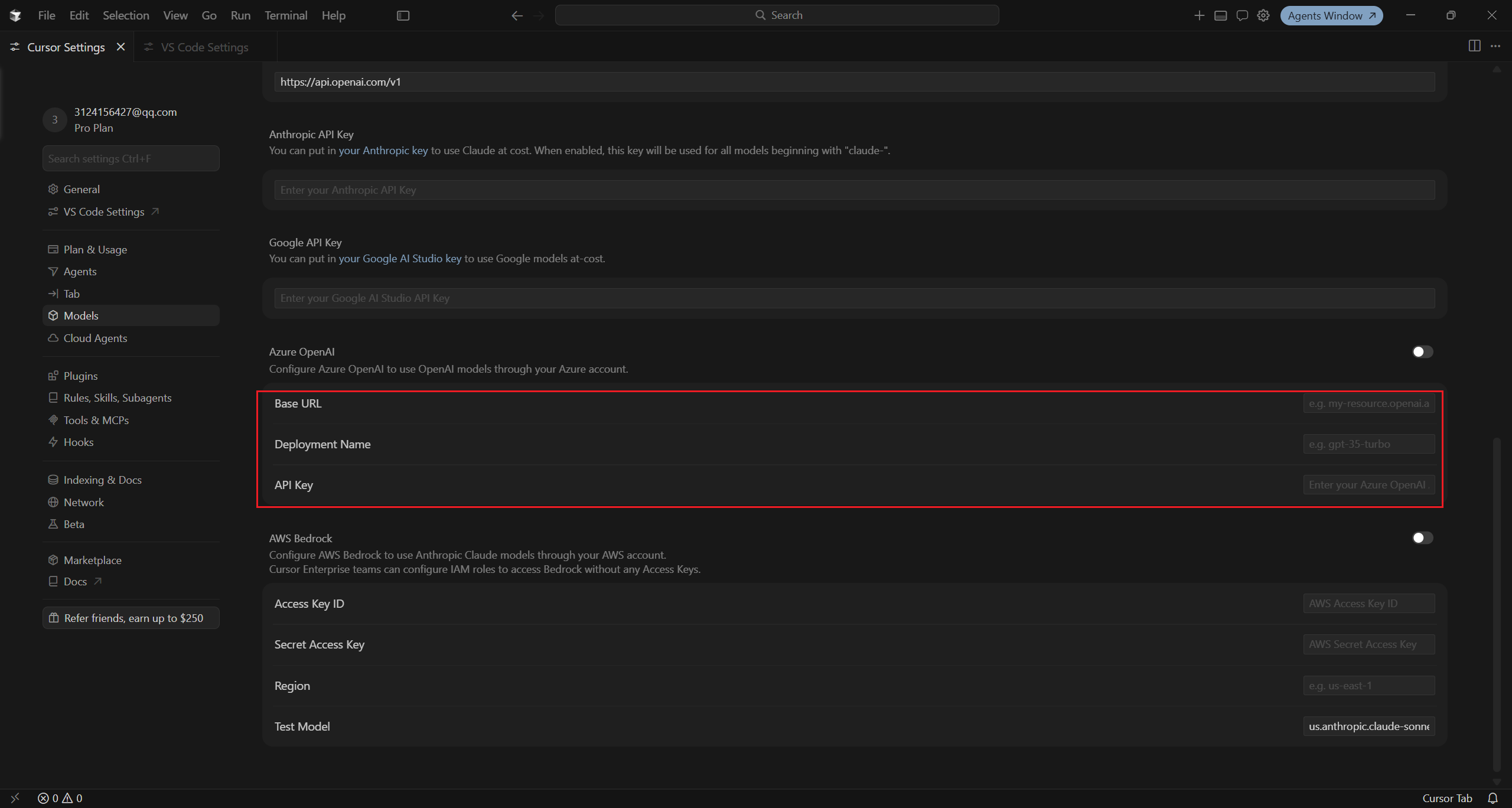The width and height of the screenshot is (1512, 808).
Task: Select Plan & Usage section
Action: (131, 249)
